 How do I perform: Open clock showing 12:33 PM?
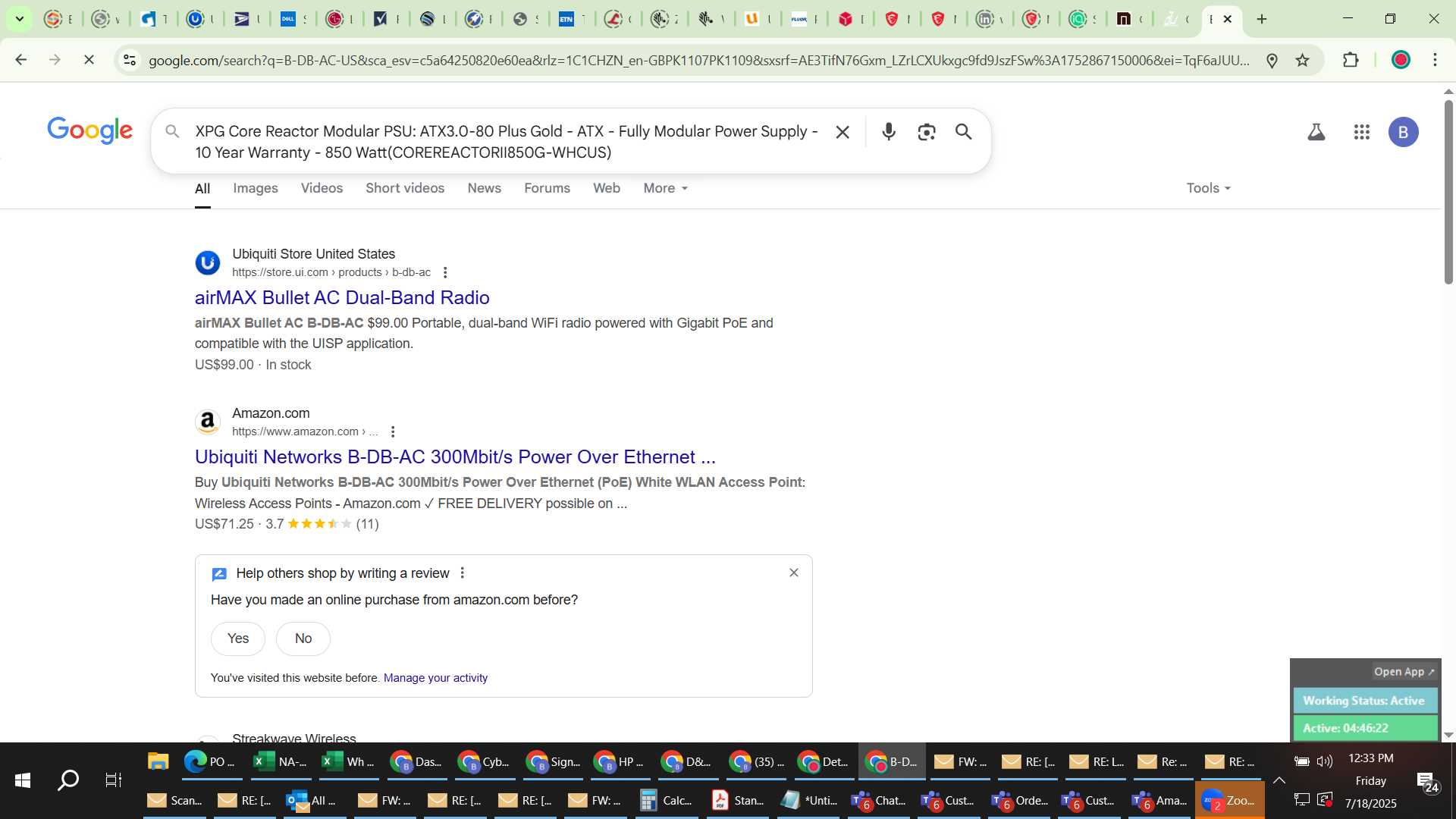(x=1370, y=758)
